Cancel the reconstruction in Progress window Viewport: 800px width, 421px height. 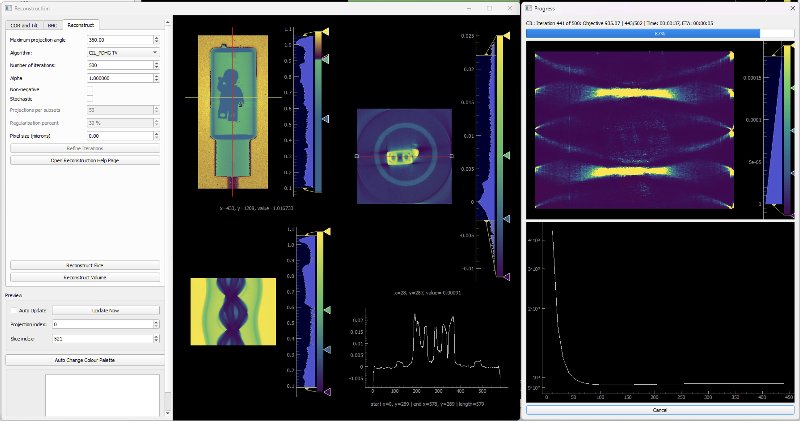[660, 410]
